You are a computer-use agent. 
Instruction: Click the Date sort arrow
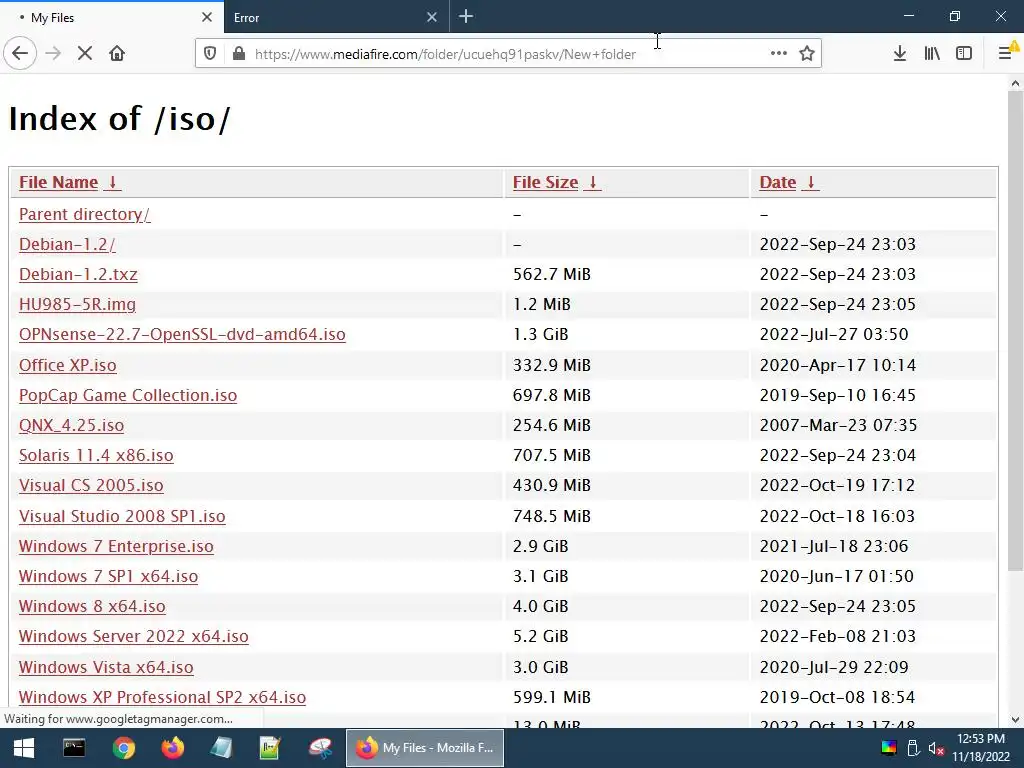[x=810, y=182]
